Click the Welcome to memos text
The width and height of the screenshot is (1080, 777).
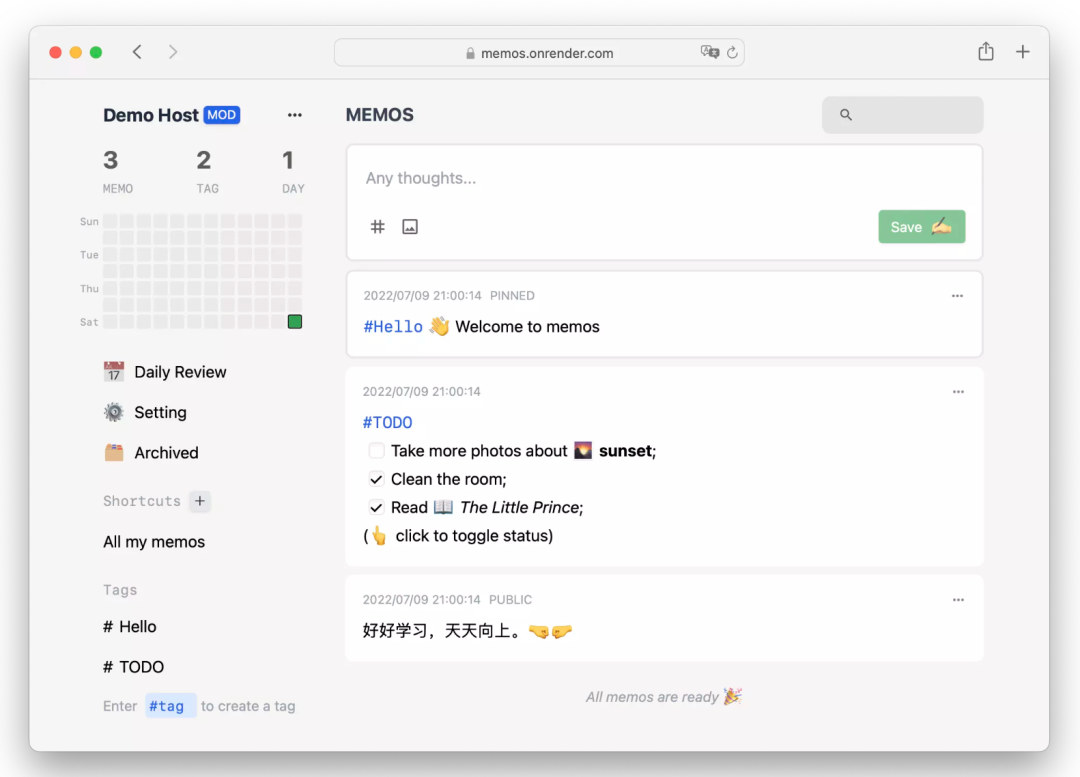[527, 327]
